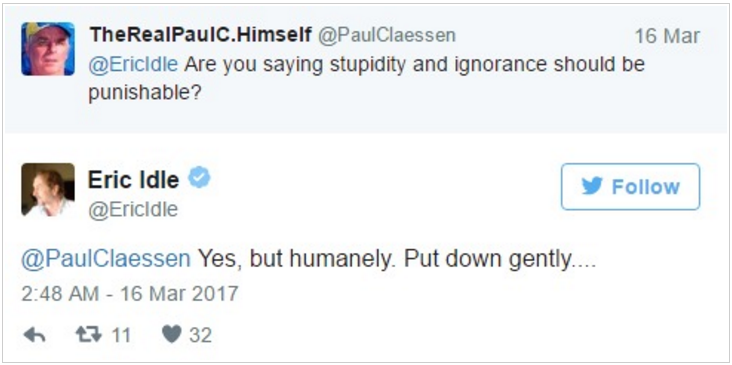Screen dimensions: 732x365
Task: Open the TheRealPaulC.Himself display name
Action: coord(200,35)
